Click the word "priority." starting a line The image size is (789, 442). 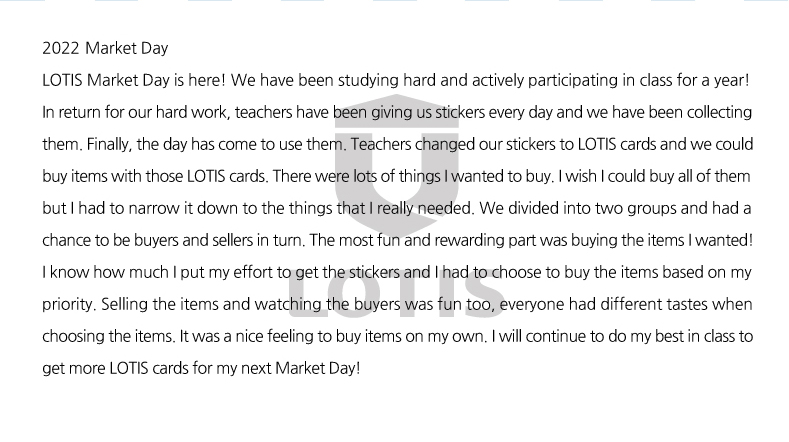[x=69, y=305]
